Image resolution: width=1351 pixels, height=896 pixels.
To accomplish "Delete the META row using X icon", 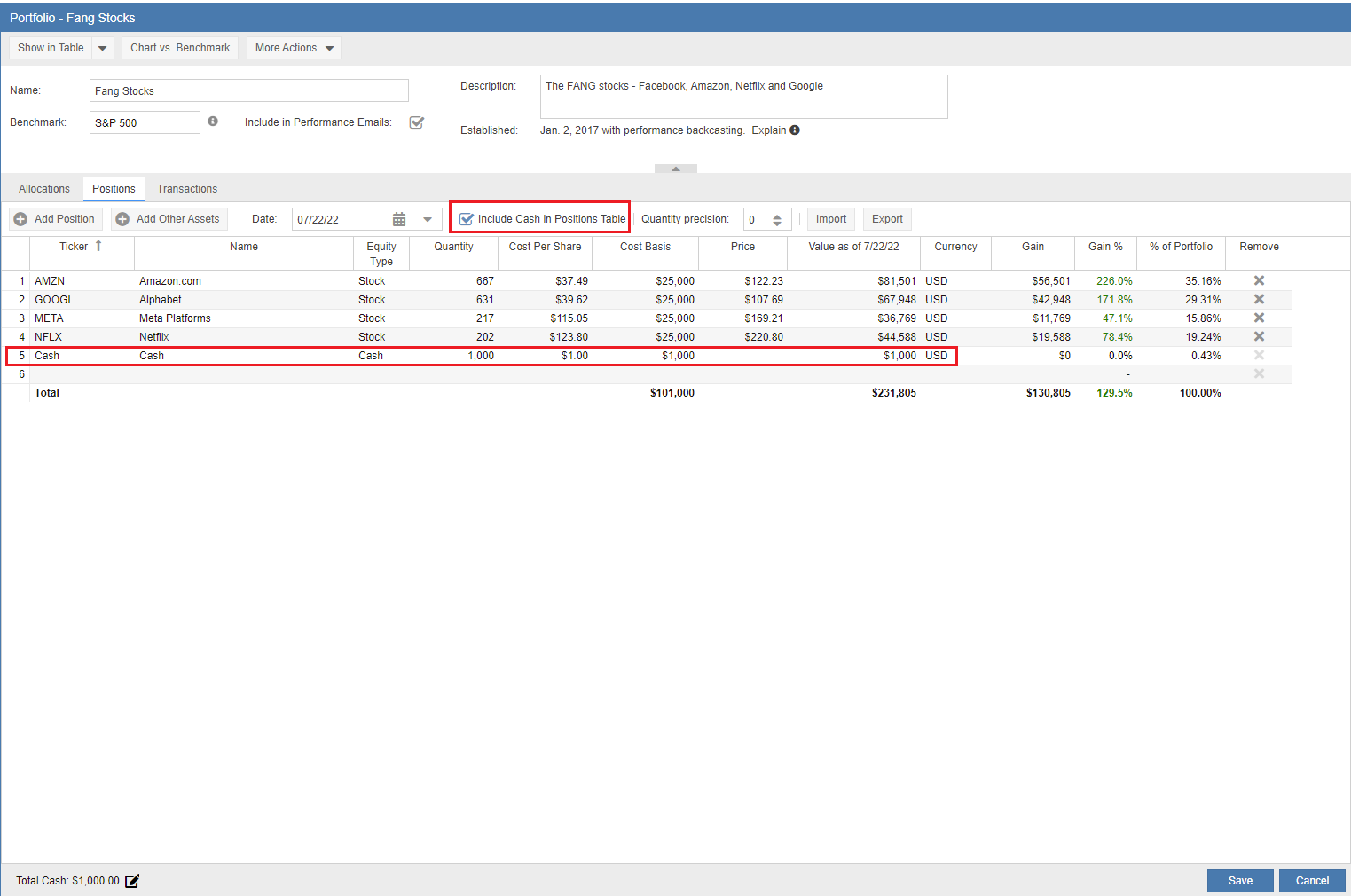I will tap(1258, 318).
